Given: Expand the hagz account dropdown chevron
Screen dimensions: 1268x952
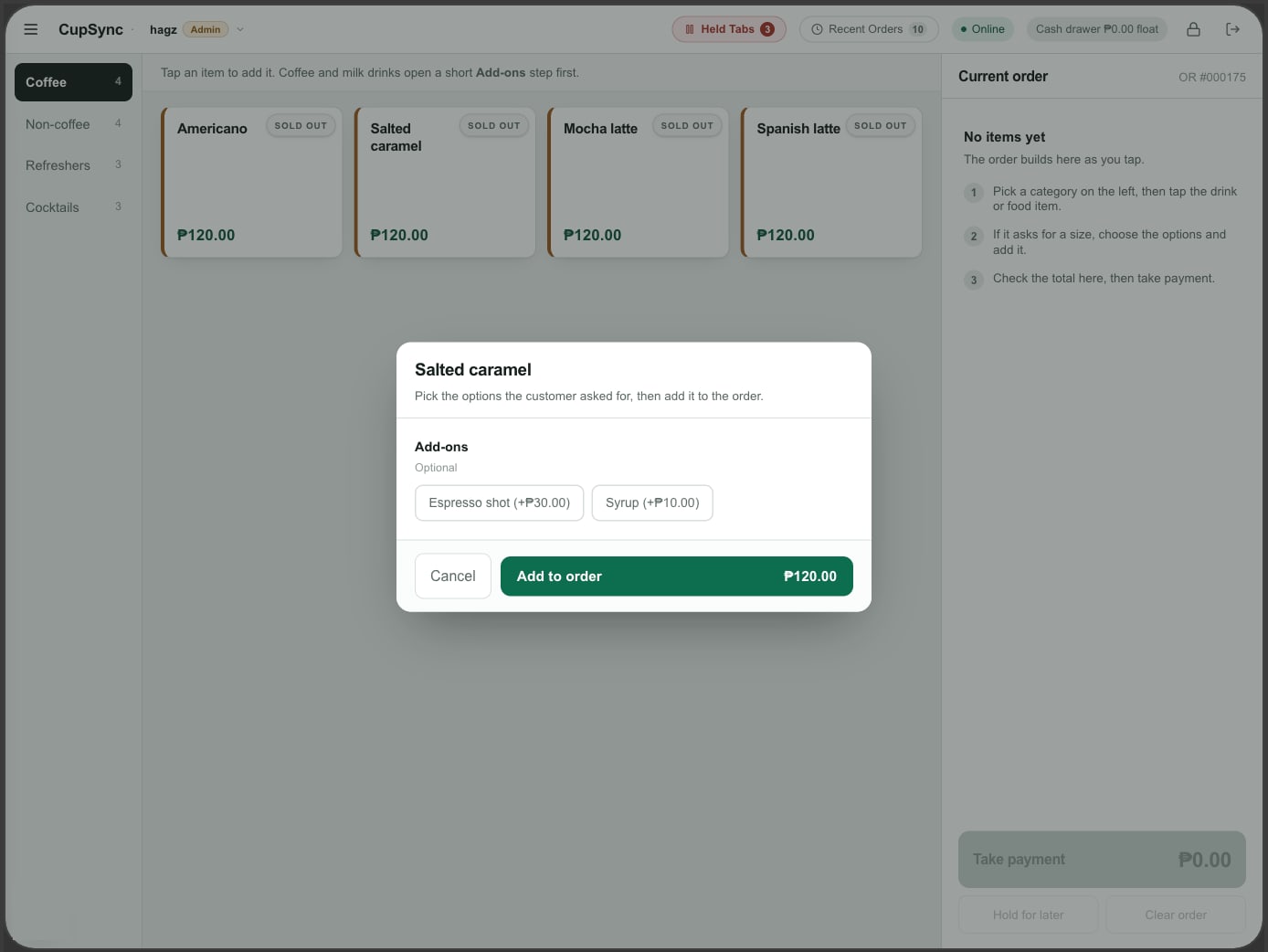Looking at the screenshot, I should pyautogui.click(x=240, y=29).
